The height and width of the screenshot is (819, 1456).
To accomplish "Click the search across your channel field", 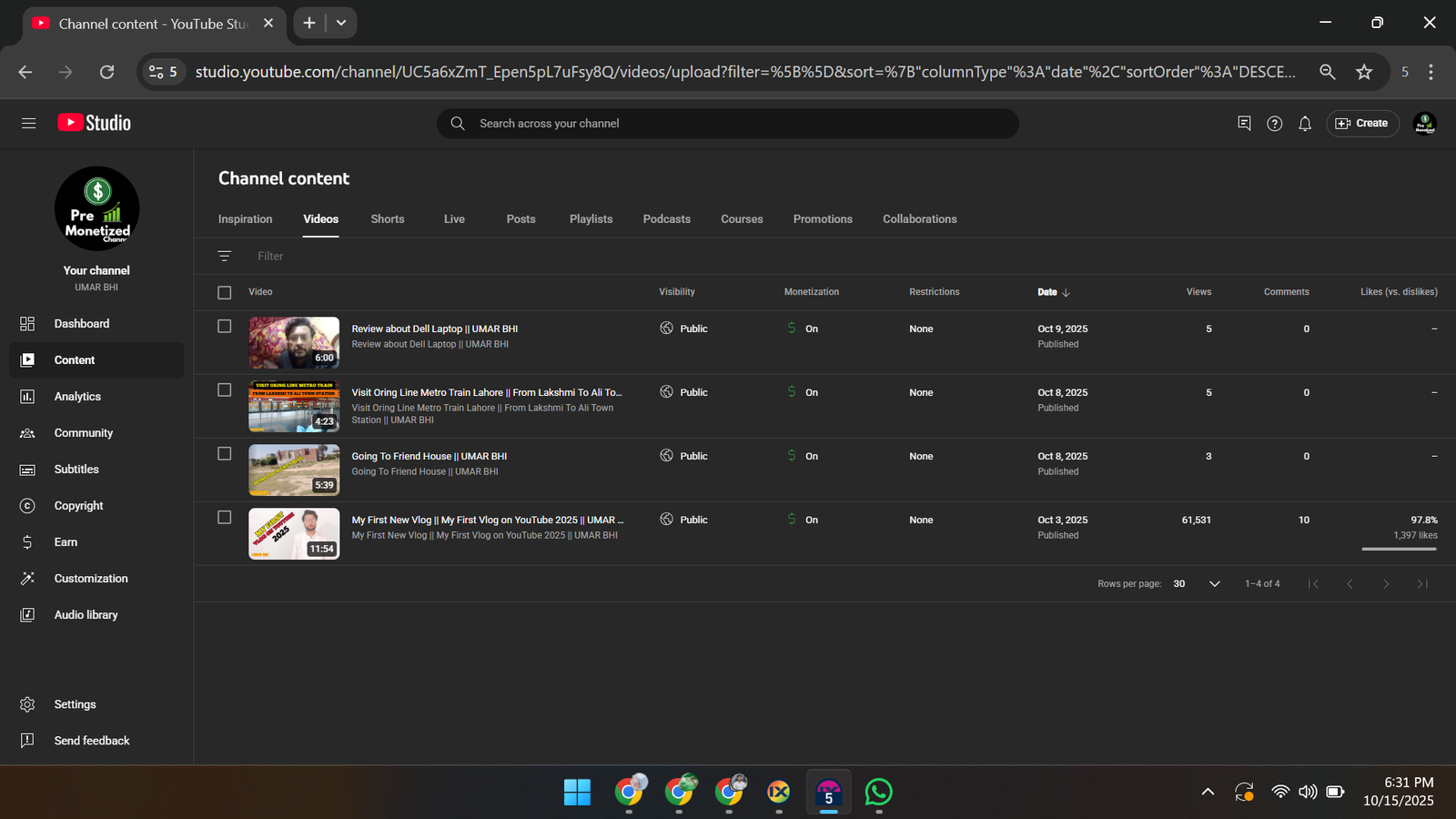I will pos(728,124).
